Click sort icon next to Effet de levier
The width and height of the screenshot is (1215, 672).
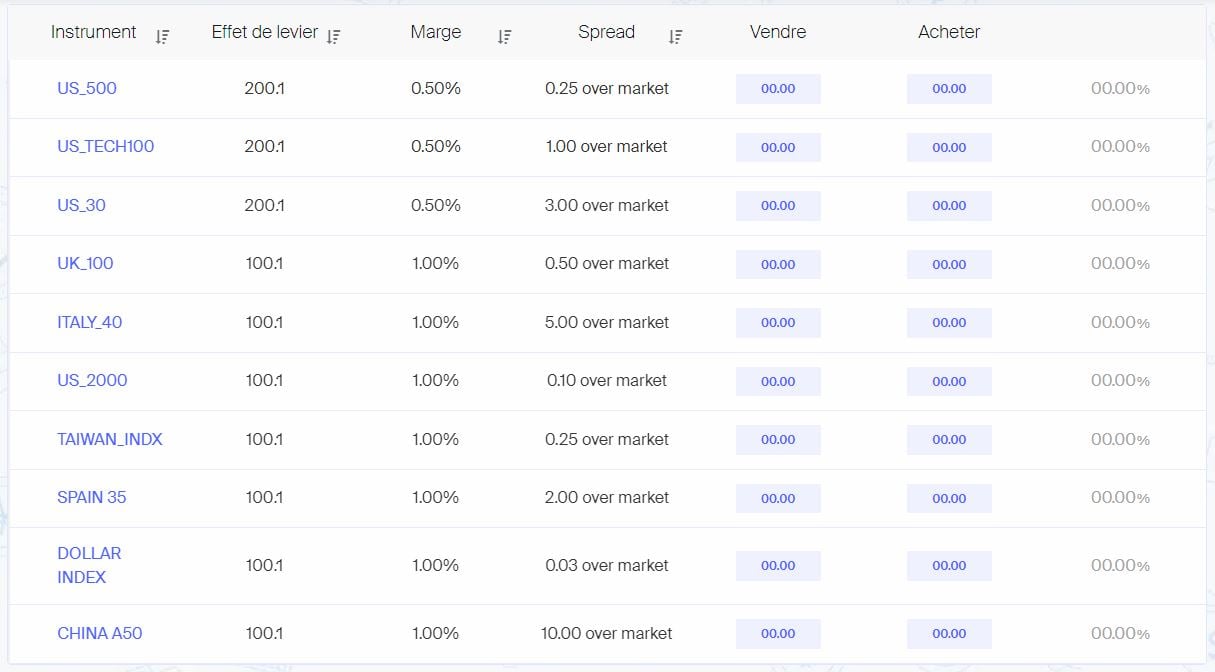pyautogui.click(x=333, y=37)
